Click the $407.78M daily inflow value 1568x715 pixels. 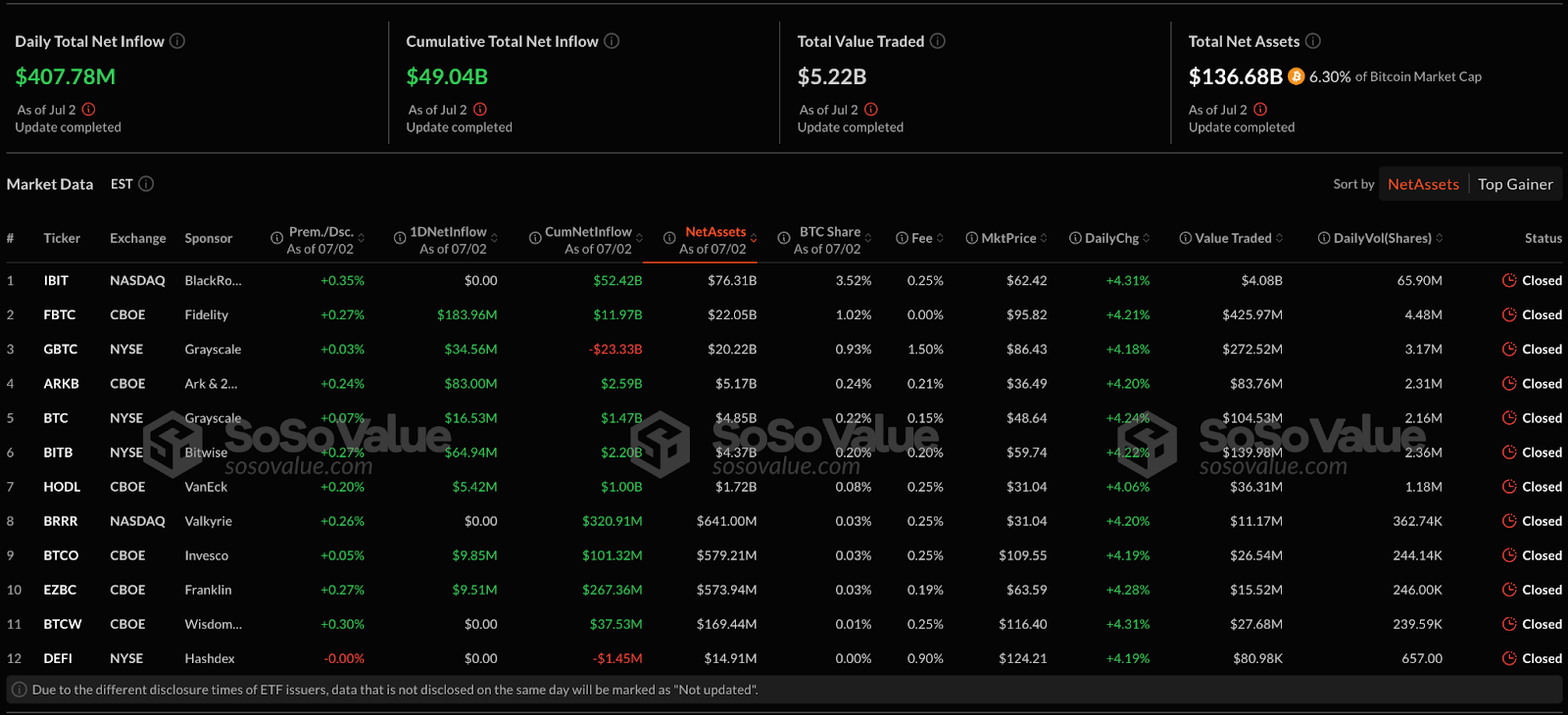click(x=66, y=76)
